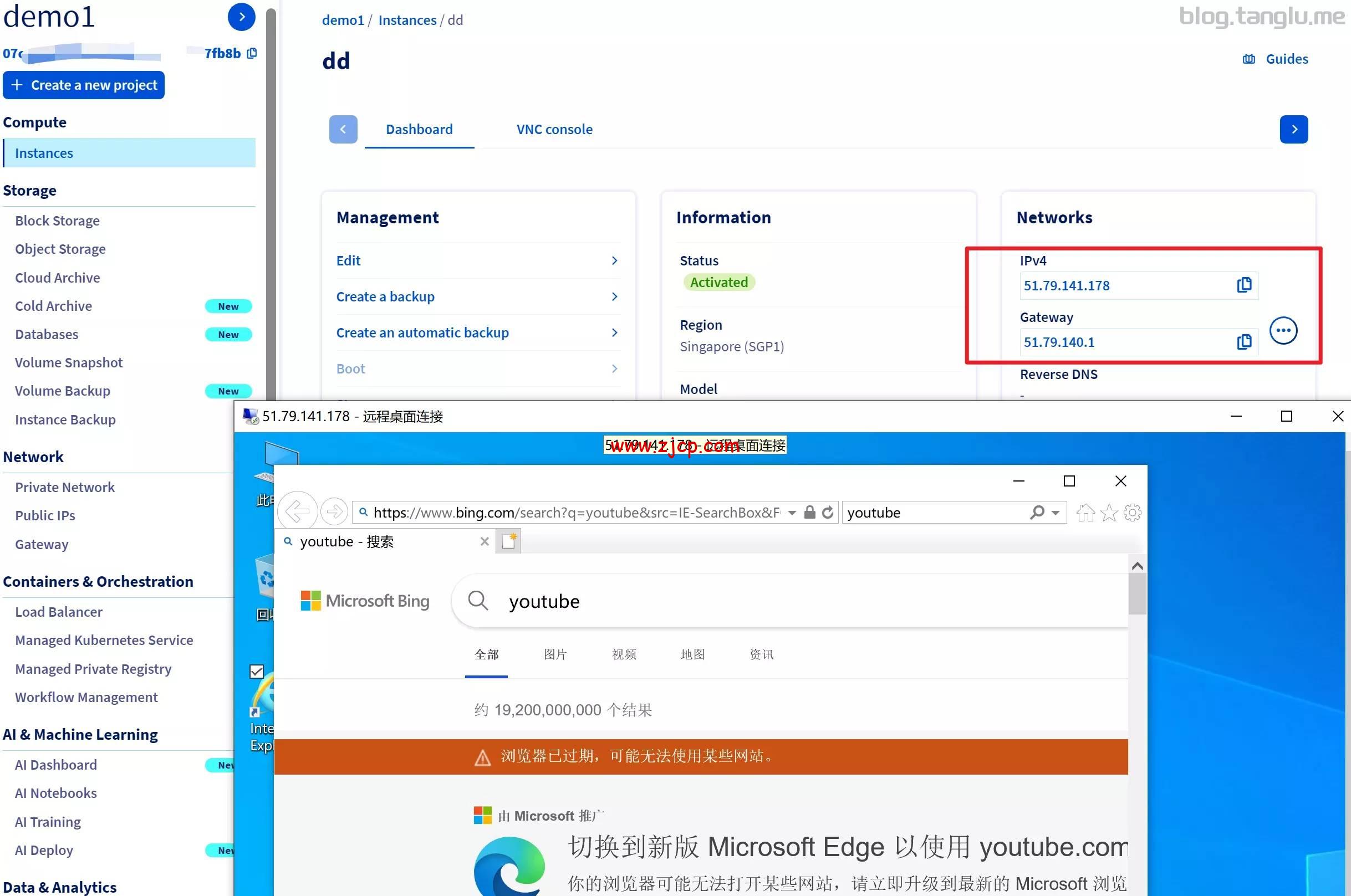This screenshot has height=896, width=1351.
Task: Click Create an automatic backup in Management panel
Action: 422,332
